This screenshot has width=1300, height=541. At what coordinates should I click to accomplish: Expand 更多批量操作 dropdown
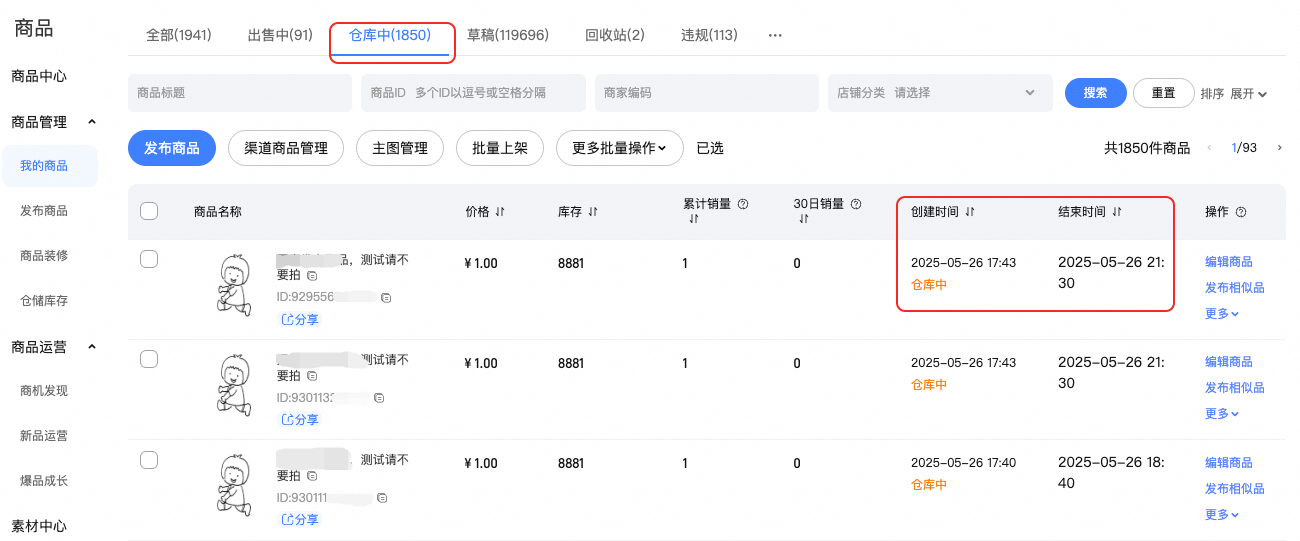[619, 148]
